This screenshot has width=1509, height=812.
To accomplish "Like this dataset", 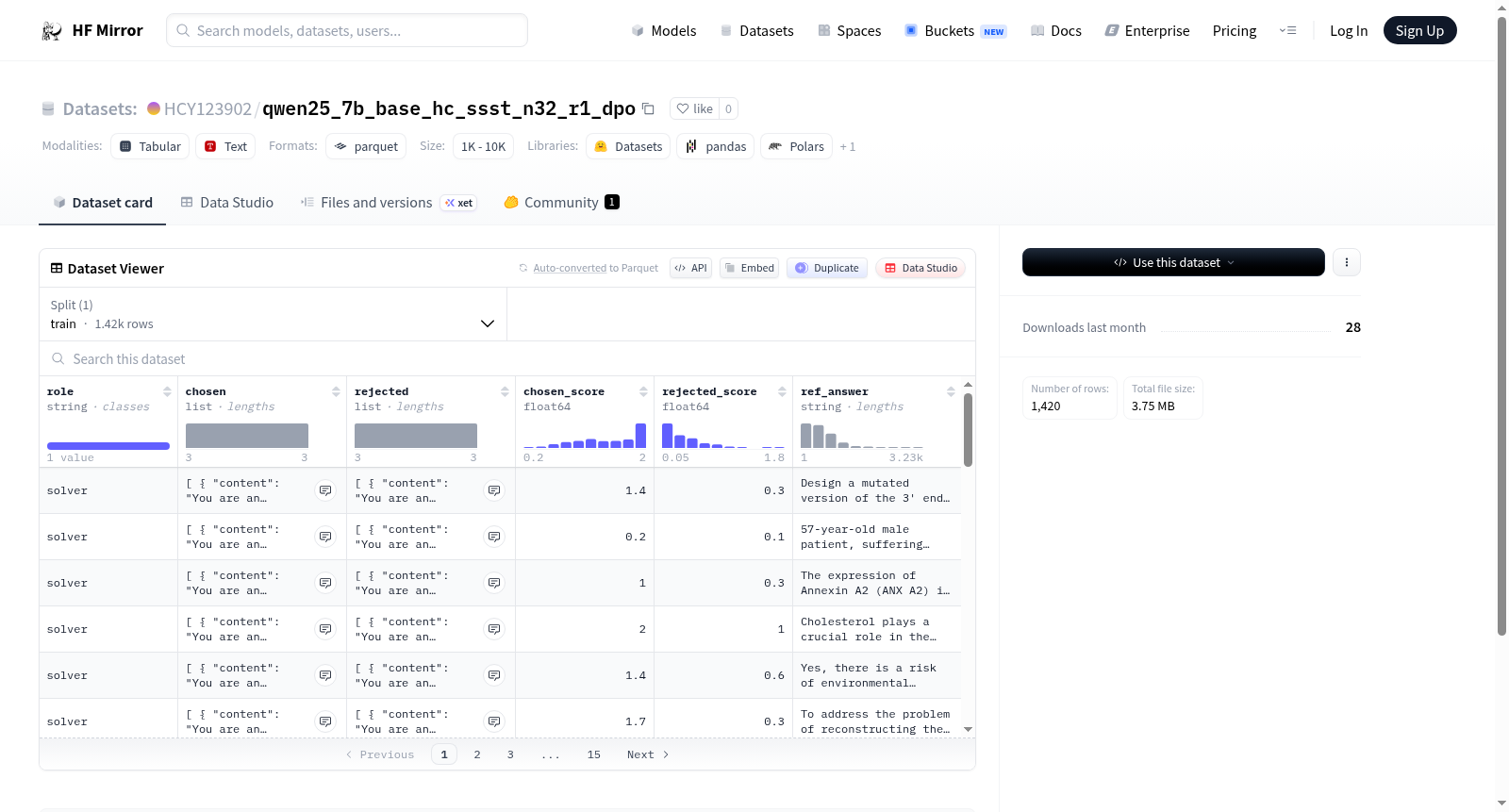I will [x=694, y=108].
